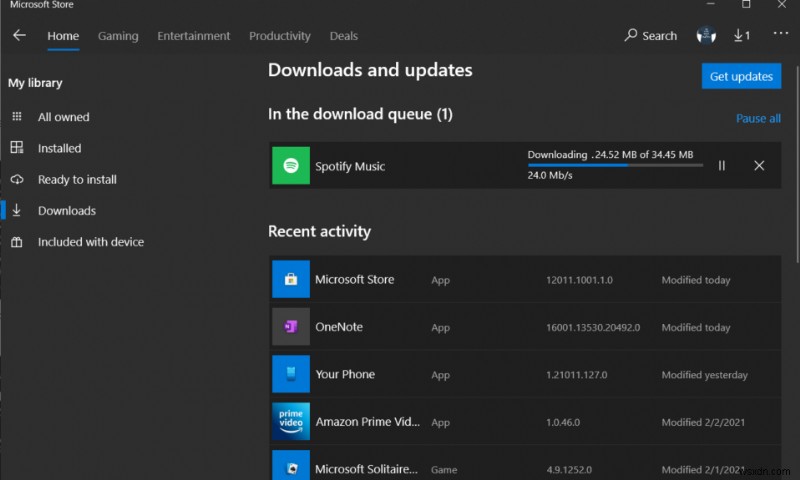Click the All owned grid icon
Screen dimensions: 800x480
click(17, 117)
